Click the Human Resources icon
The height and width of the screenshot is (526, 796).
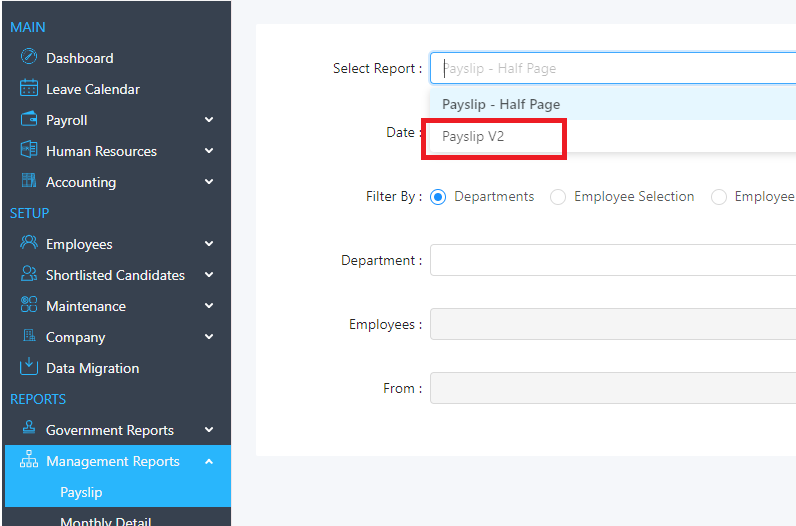(29, 149)
